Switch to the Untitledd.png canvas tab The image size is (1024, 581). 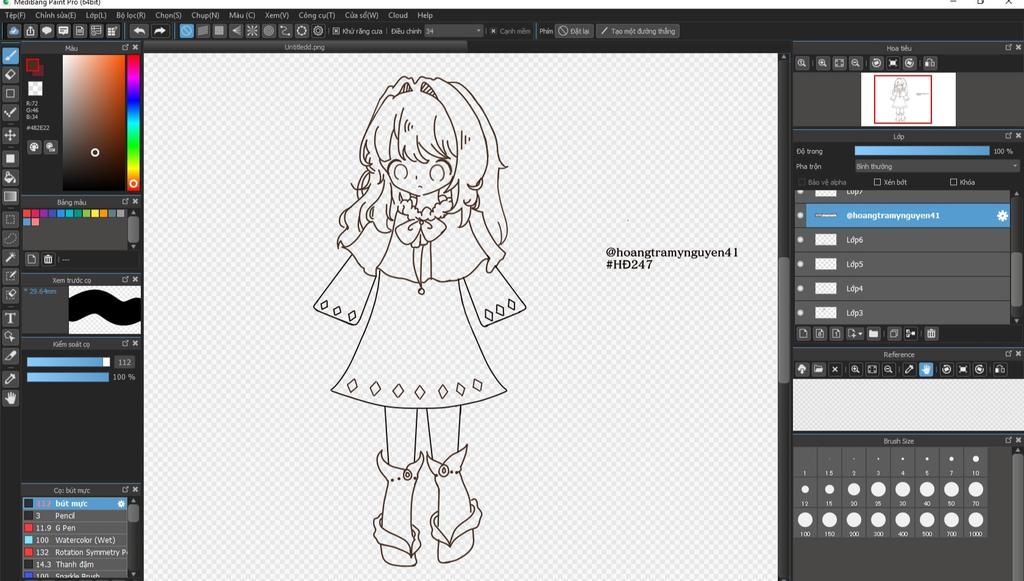click(x=305, y=47)
